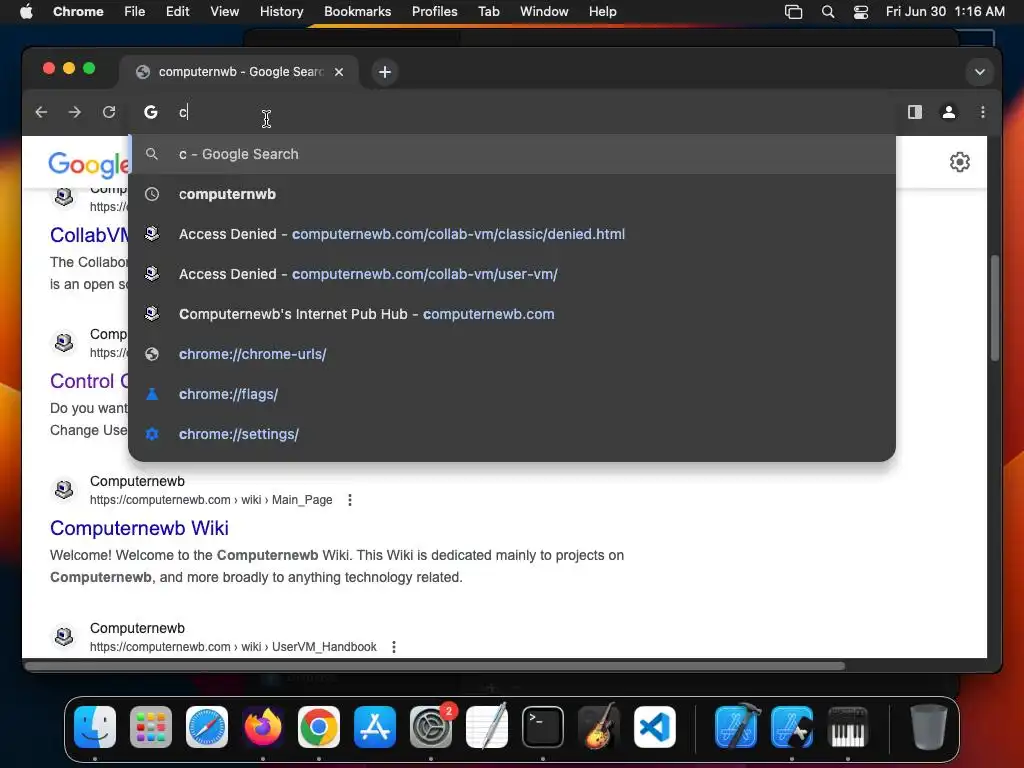Viewport: 1024px width, 768px height.
Task: Open Firefox from the Dock
Action: 263,727
